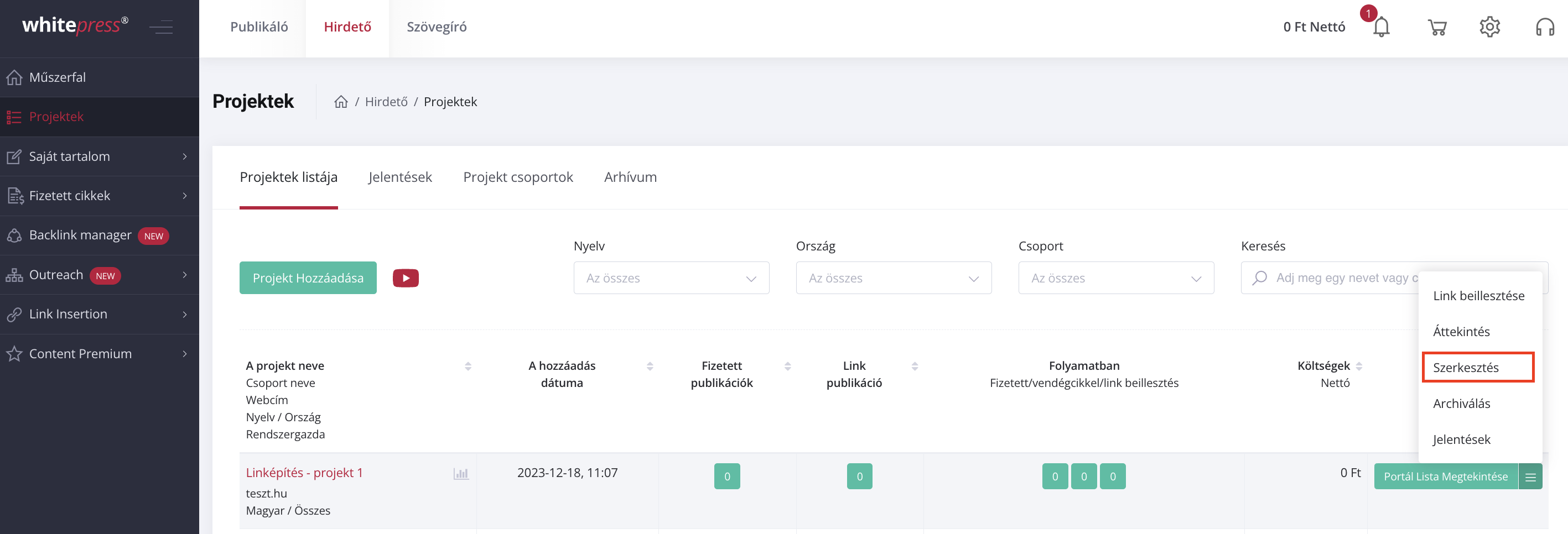The width and height of the screenshot is (1568, 534).
Task: Open the row menu icon beside Portál Lista
Action: [1530, 476]
